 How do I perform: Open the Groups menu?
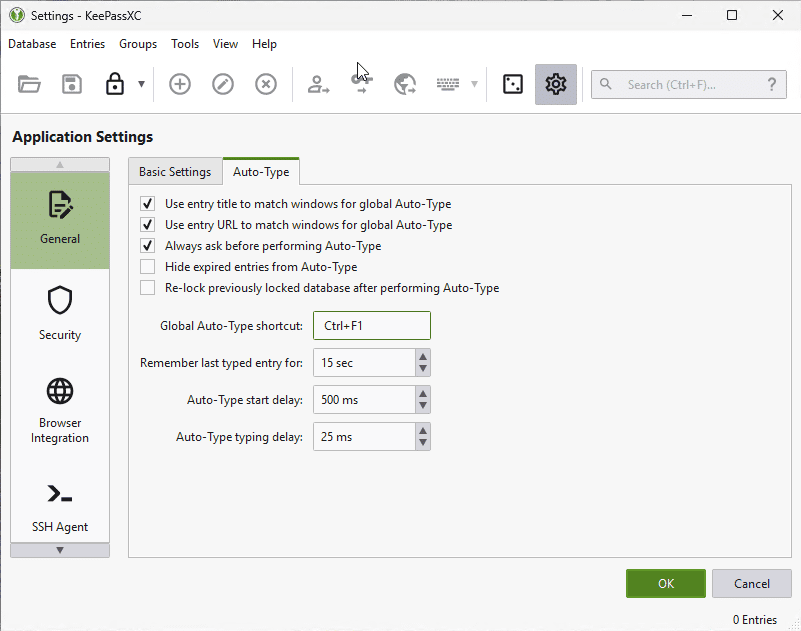pos(138,44)
